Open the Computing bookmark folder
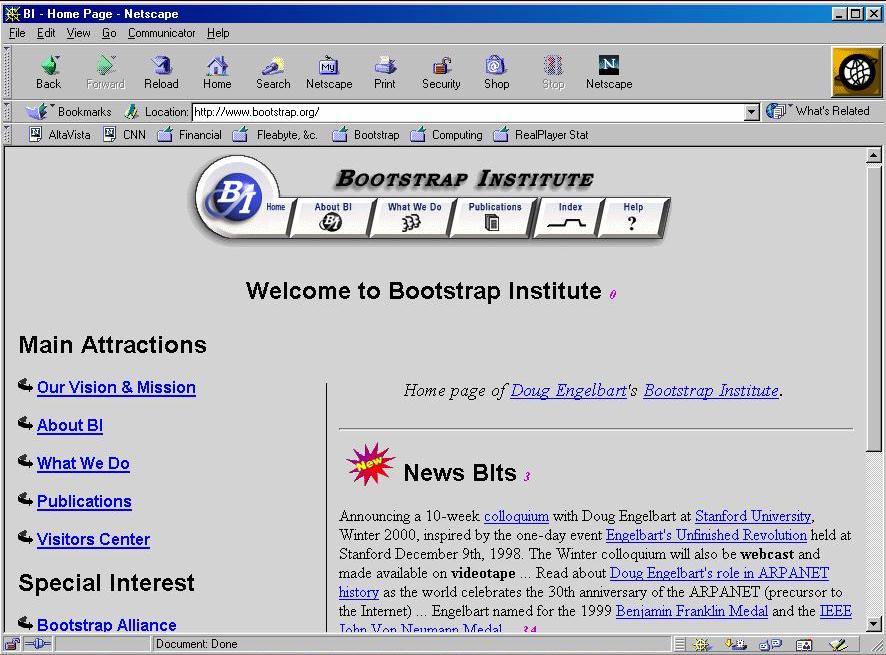The image size is (886, 655). pyautogui.click(x=446, y=135)
